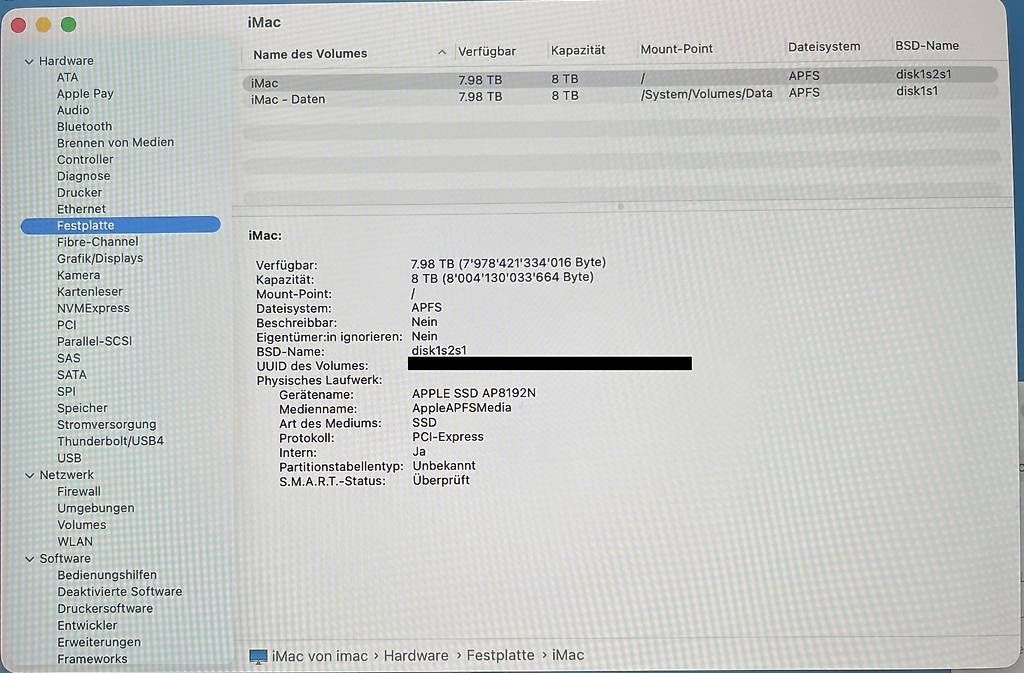Image resolution: width=1024 pixels, height=673 pixels.
Task: Click the red close window button
Action: 18,25
